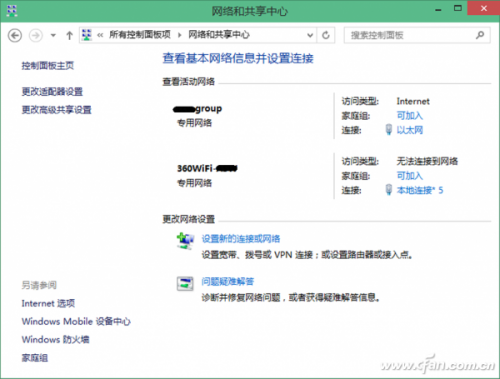500x379 pixels.
Task: Open 控制面板主页 link
Action: tap(48, 66)
